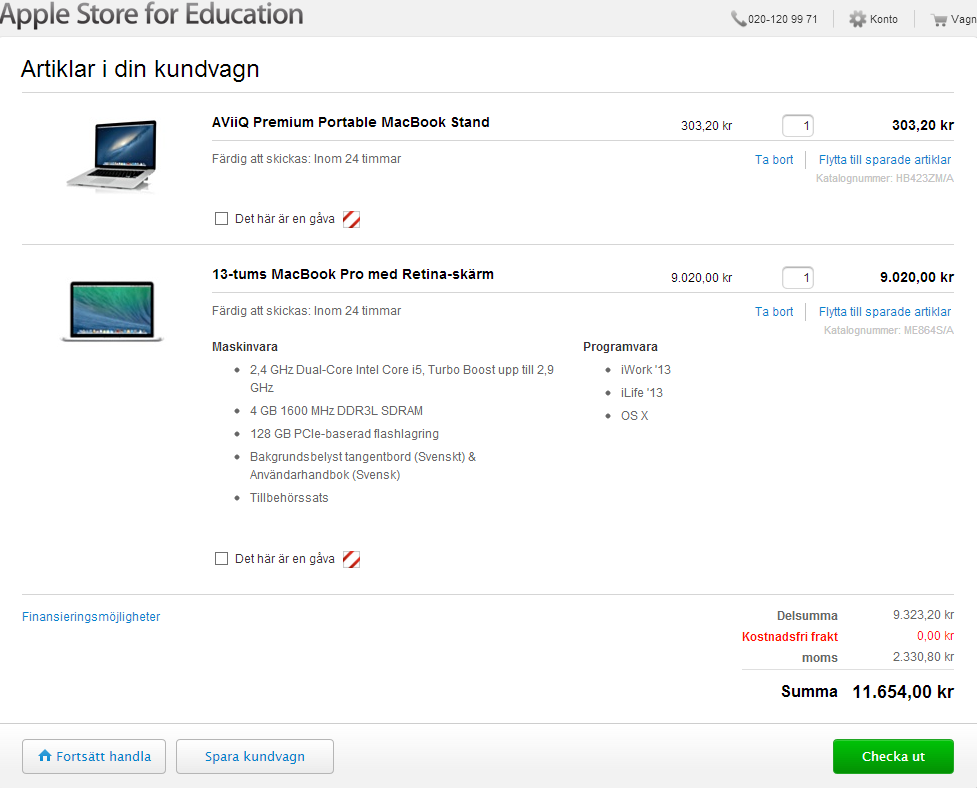Click the Tillbehörssats list entry
The image size is (977, 788).
289,498
